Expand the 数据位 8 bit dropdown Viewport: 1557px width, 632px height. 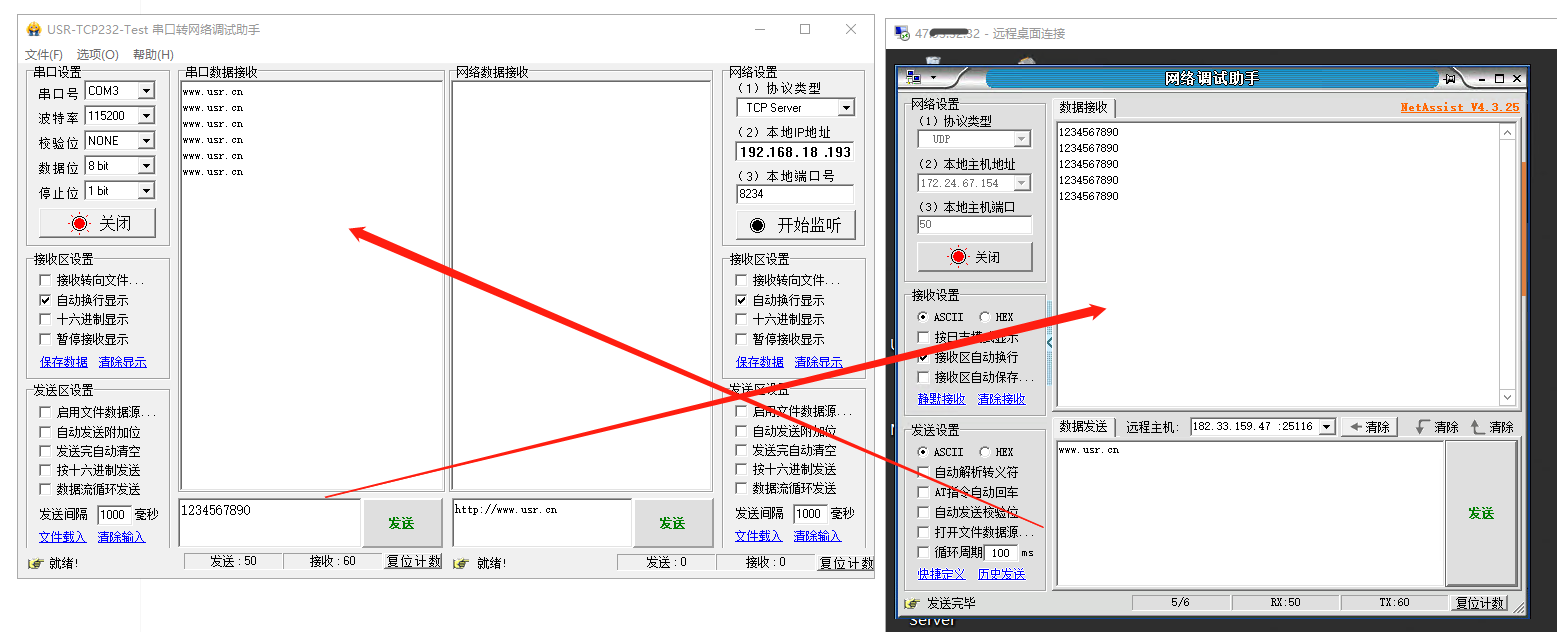147,166
